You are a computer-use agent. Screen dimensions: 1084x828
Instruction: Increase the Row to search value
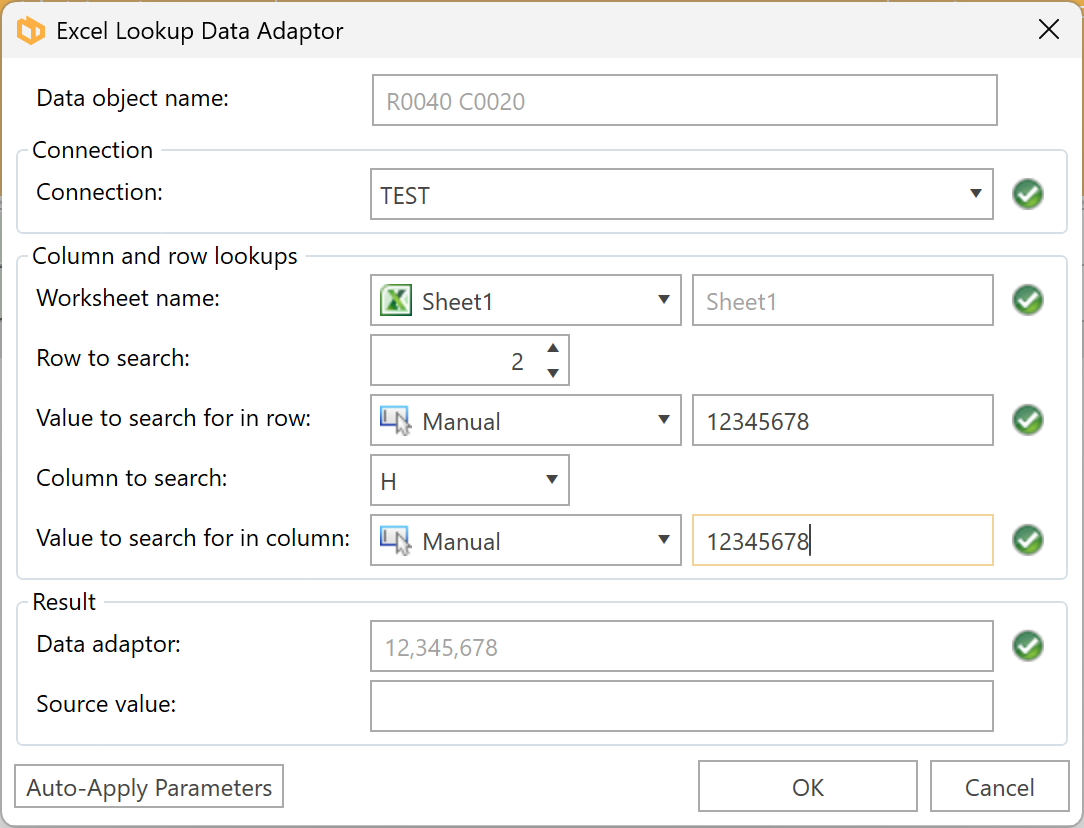coord(553,348)
